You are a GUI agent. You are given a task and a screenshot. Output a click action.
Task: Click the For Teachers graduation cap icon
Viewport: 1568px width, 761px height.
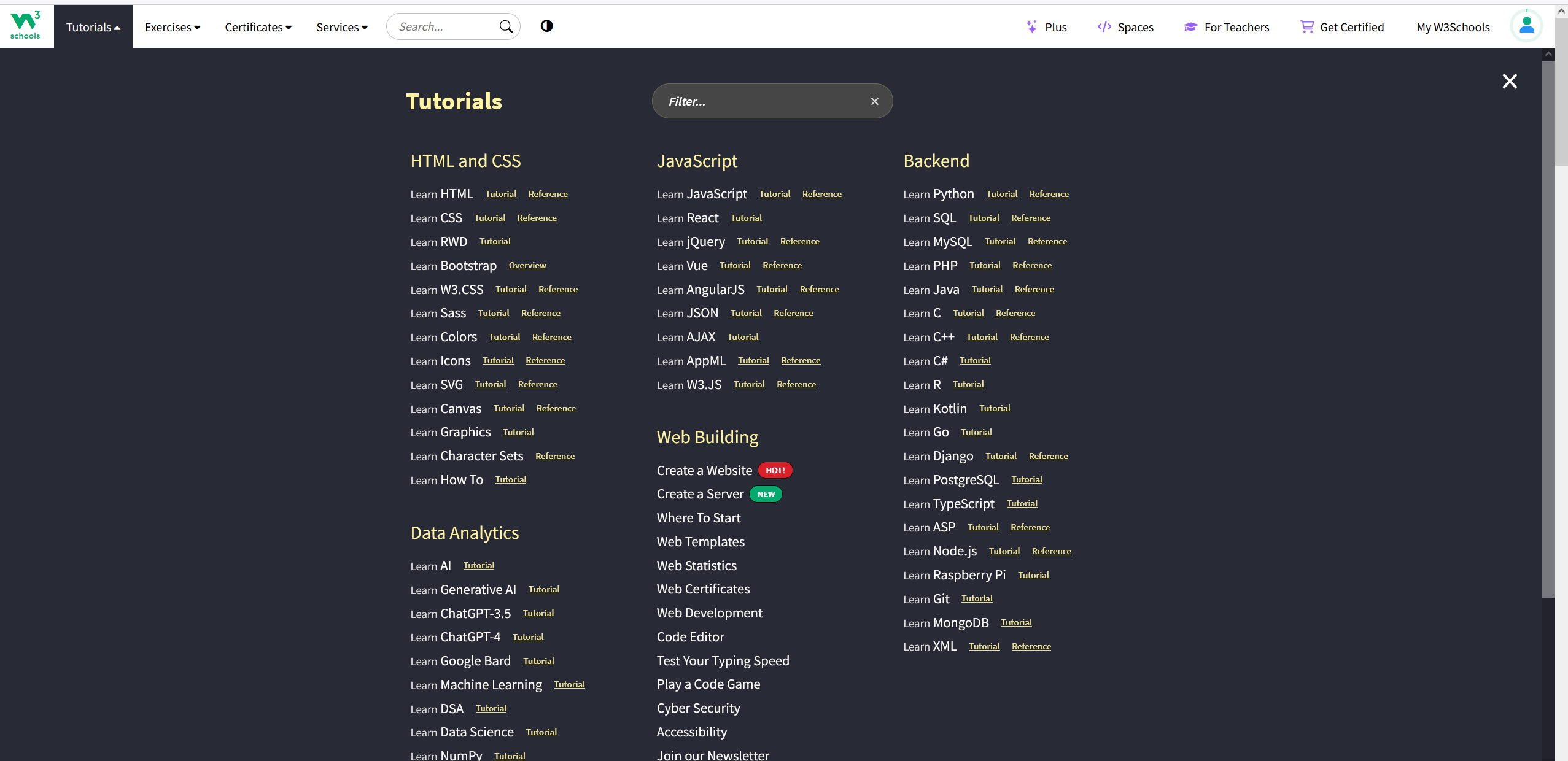point(1191,27)
